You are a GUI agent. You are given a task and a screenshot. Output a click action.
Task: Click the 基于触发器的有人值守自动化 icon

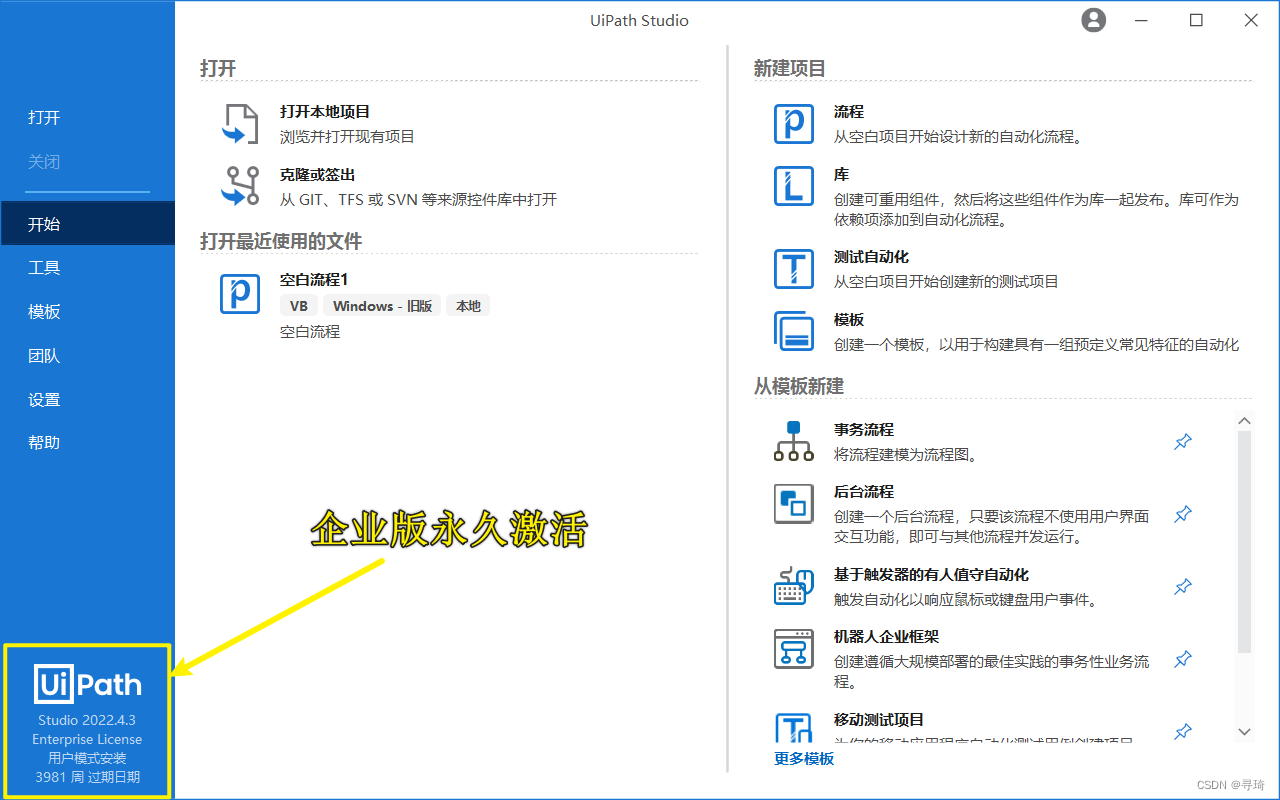tap(794, 586)
